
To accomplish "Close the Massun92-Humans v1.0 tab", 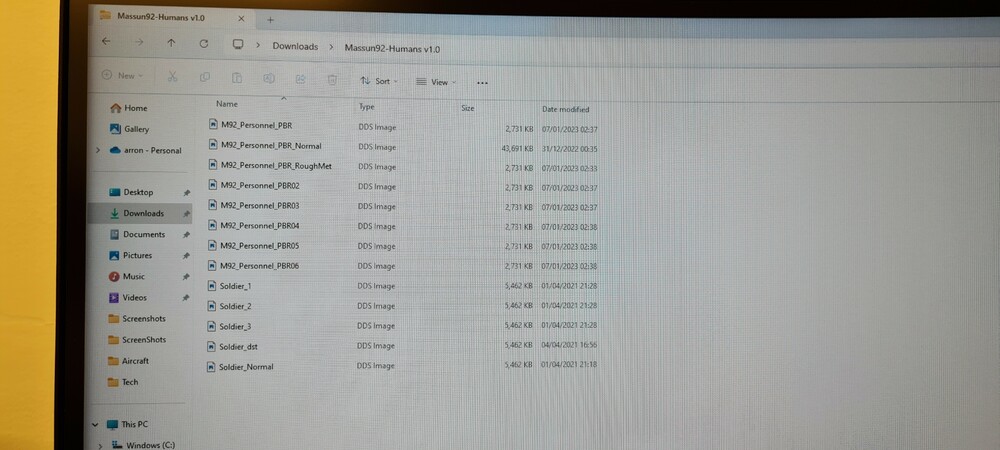I will tap(241, 18).
